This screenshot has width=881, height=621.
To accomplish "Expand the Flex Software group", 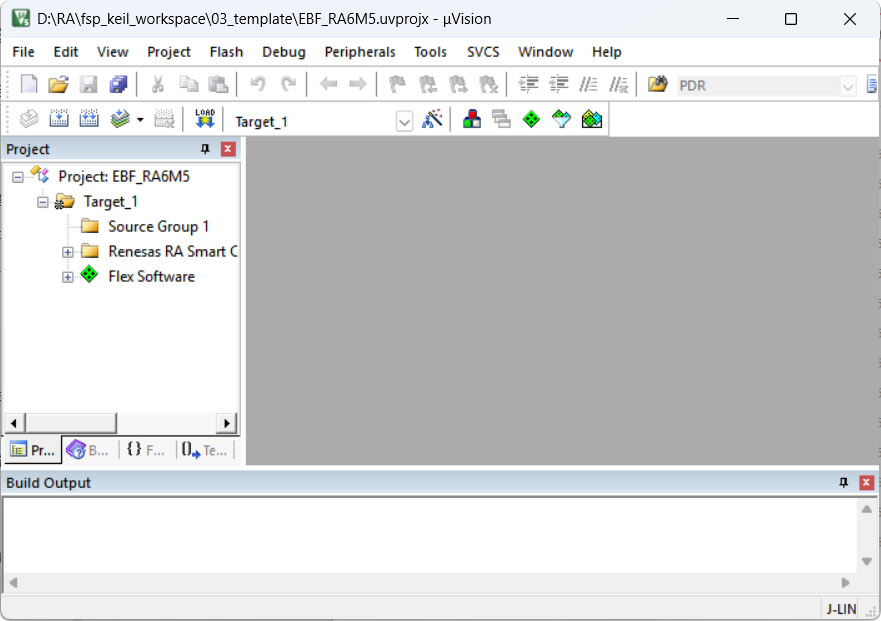I will pyautogui.click(x=67, y=277).
